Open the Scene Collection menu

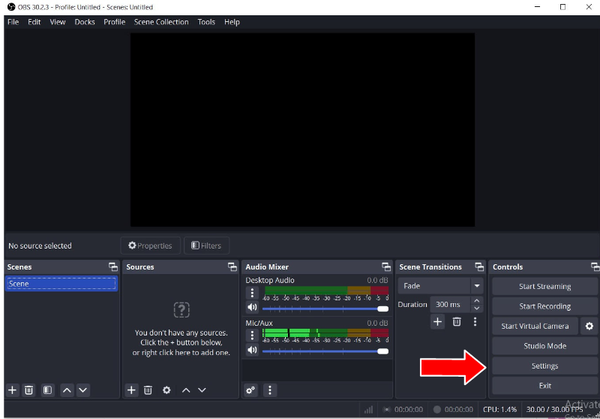point(160,22)
